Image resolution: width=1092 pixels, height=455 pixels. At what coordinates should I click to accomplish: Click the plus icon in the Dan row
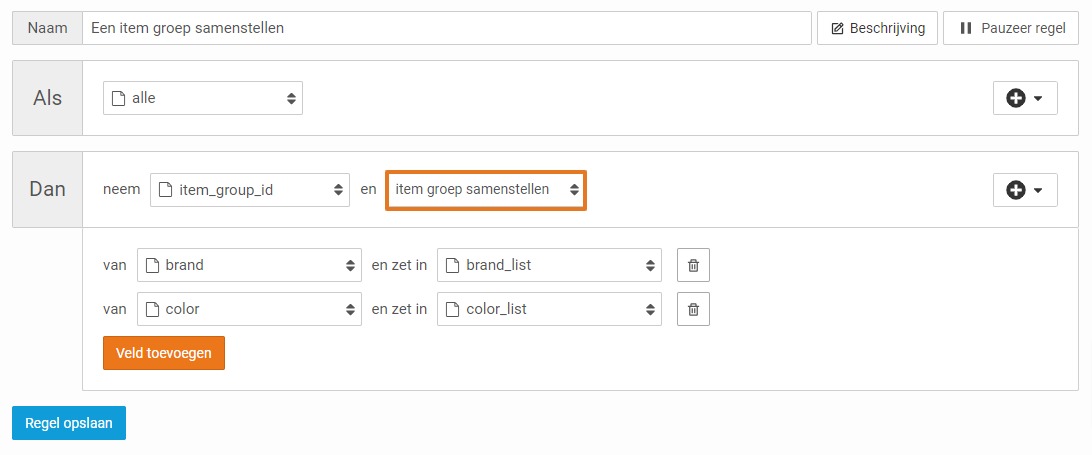point(1015,190)
